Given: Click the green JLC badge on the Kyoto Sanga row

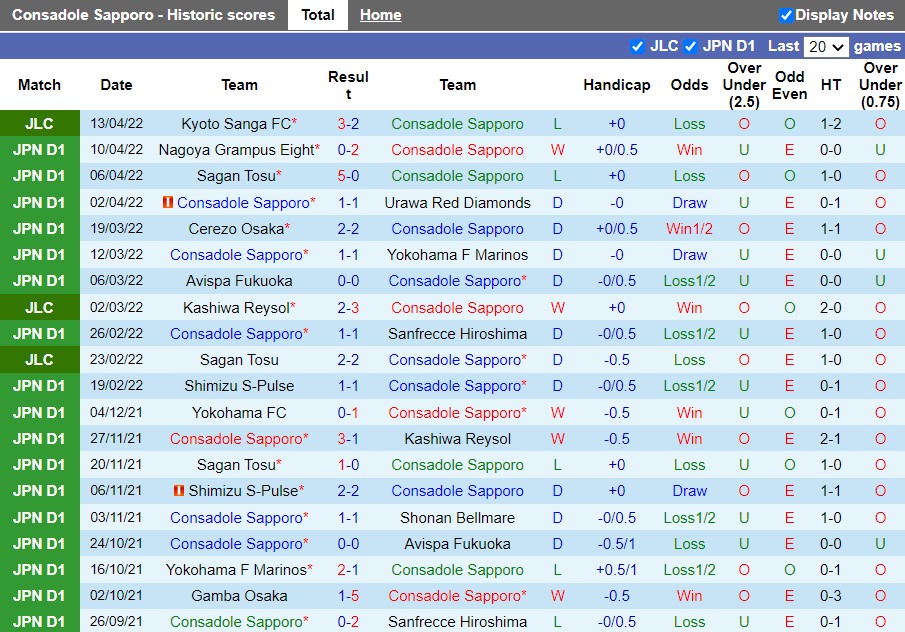Looking at the screenshot, I should tap(40, 124).
